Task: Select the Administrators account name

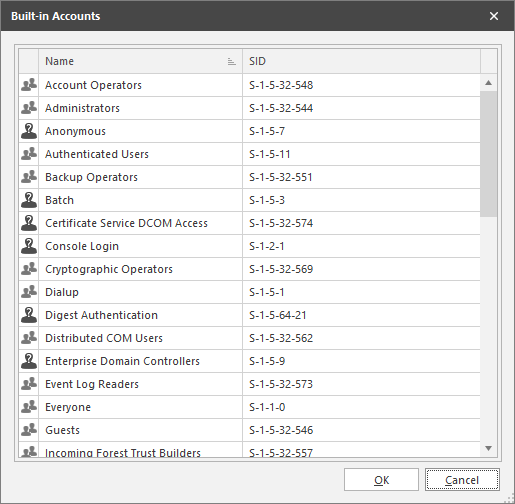Action: [82, 108]
